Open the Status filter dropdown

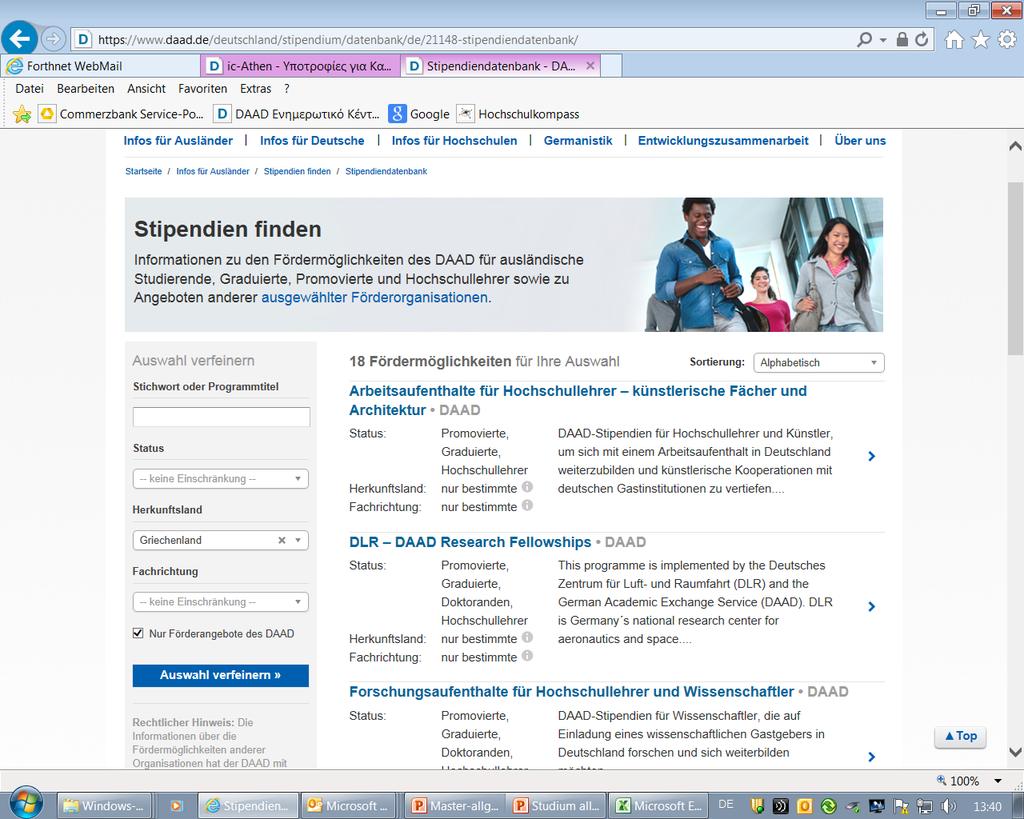(x=221, y=479)
